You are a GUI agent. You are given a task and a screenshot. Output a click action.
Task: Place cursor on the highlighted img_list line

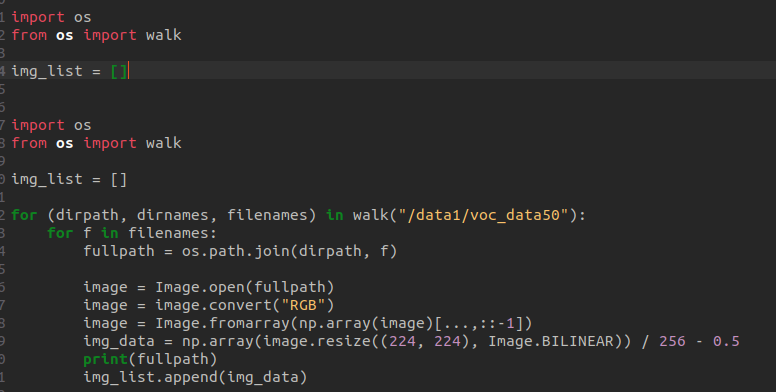click(x=388, y=71)
